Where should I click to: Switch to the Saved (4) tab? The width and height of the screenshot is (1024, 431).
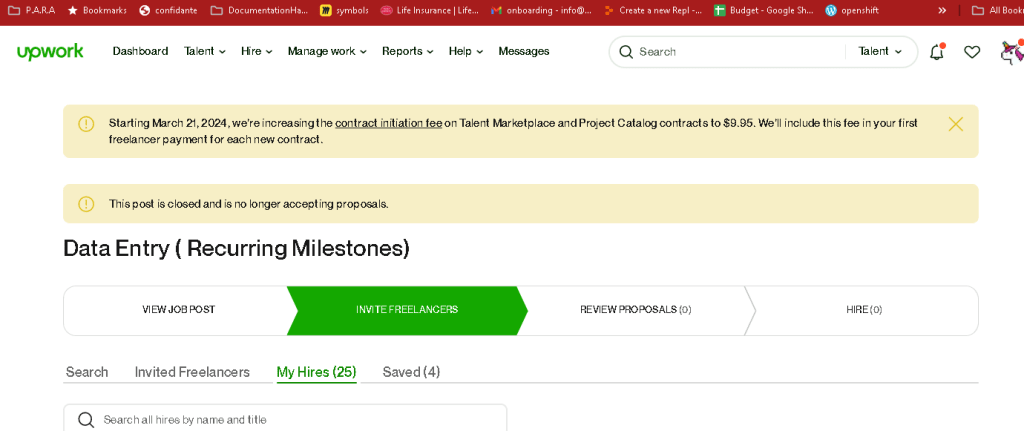pyautogui.click(x=411, y=372)
